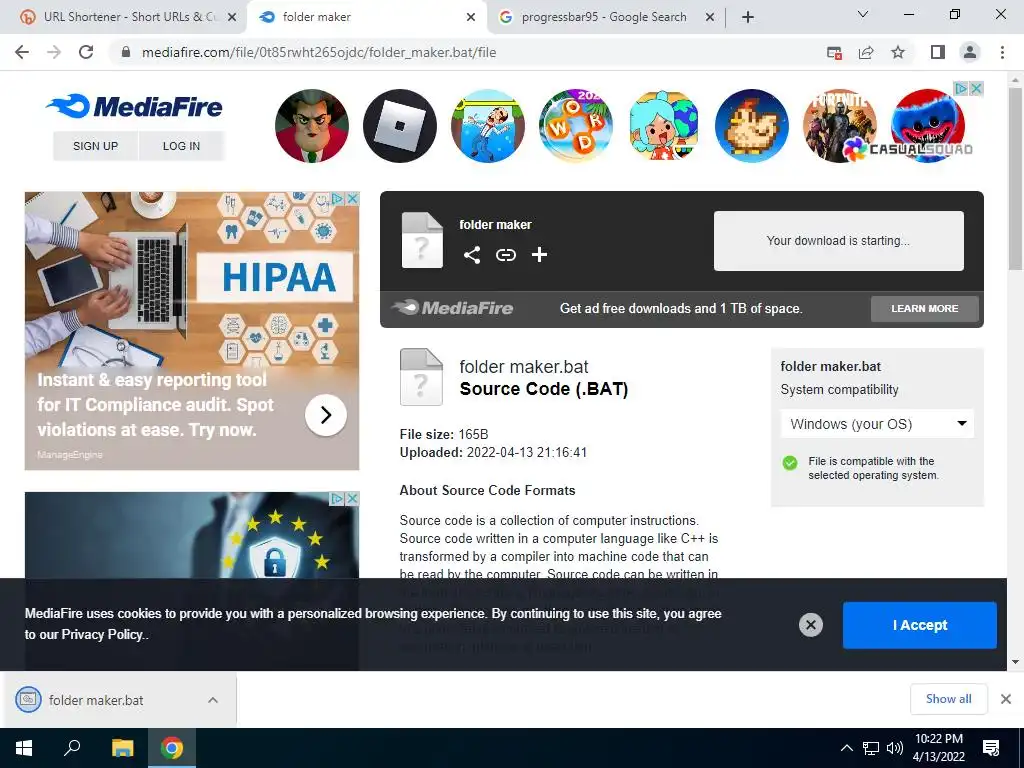Click the SIGN UP button

tap(95, 146)
